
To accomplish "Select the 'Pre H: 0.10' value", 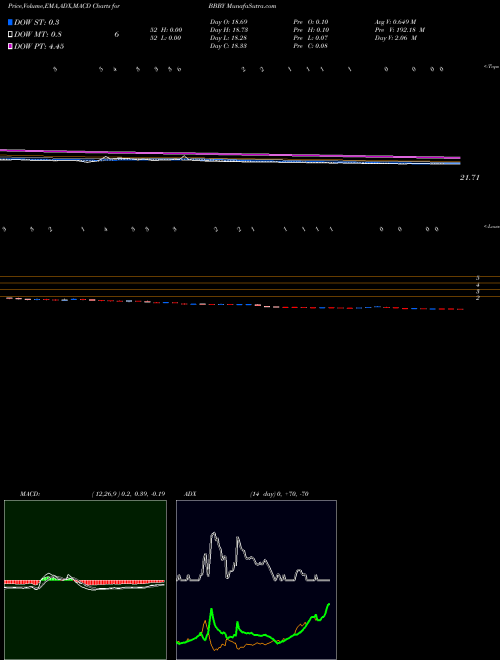I will click(311, 30).
